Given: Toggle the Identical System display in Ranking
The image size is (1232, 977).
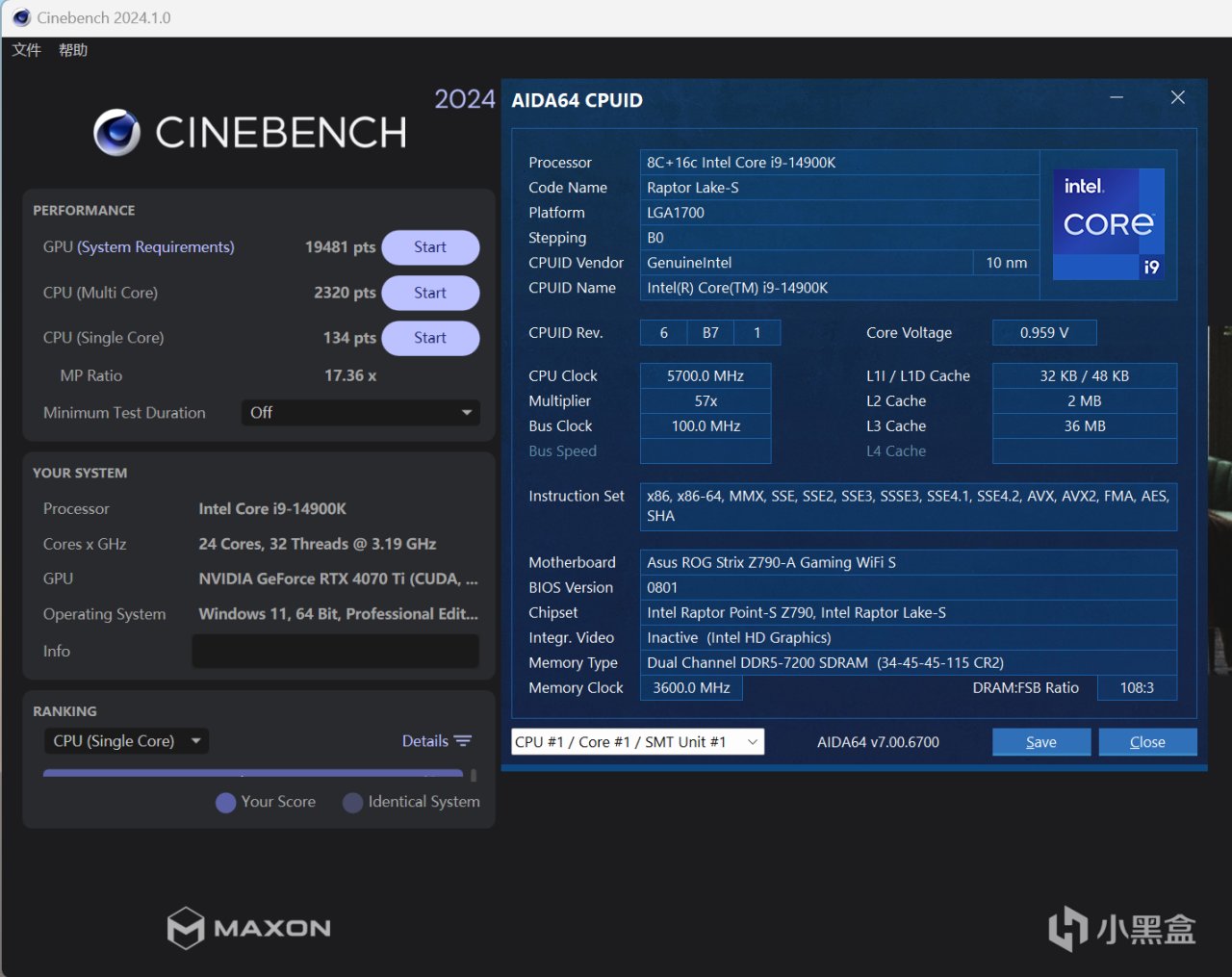Looking at the screenshot, I should point(412,802).
